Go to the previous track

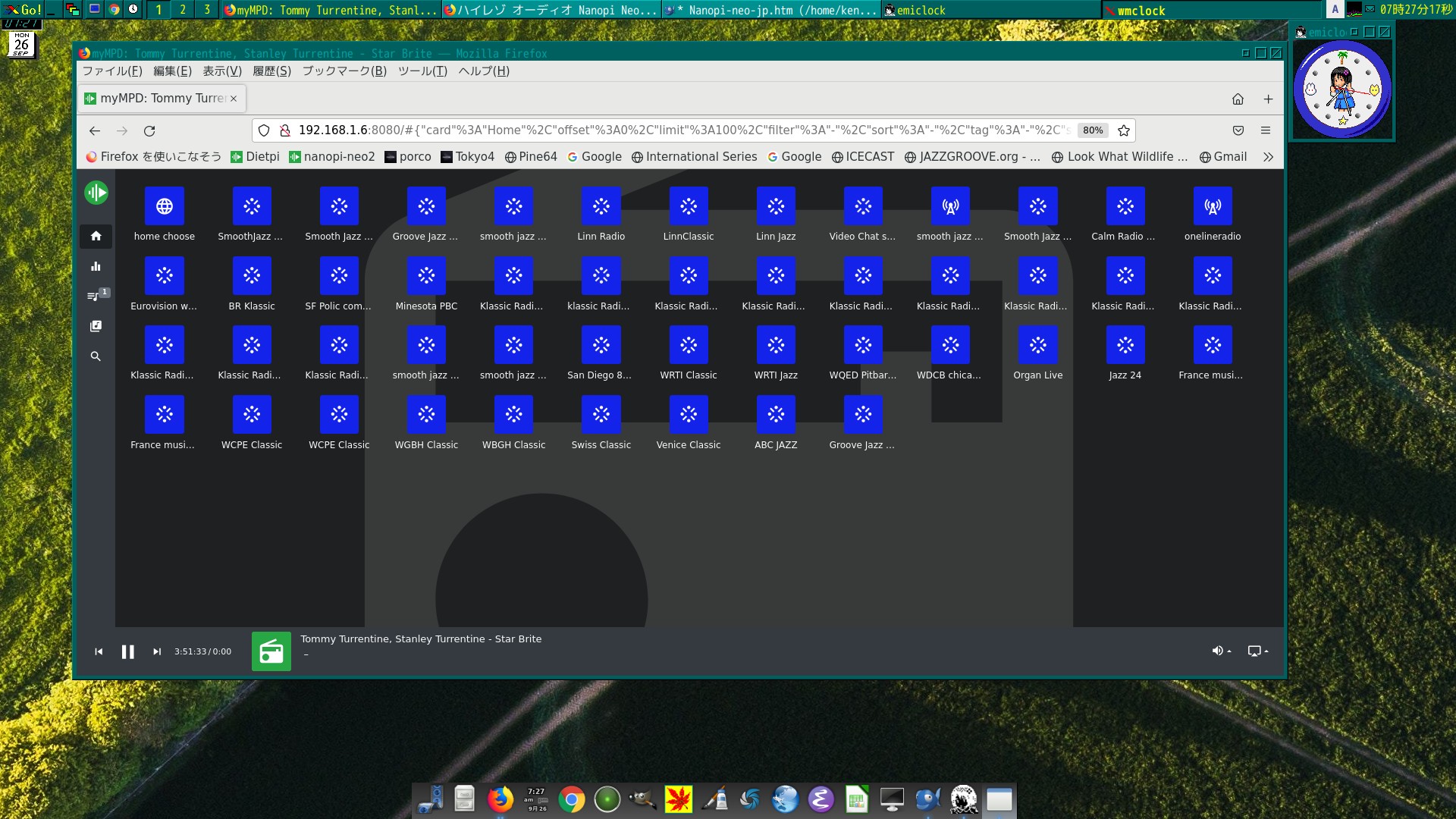point(99,651)
